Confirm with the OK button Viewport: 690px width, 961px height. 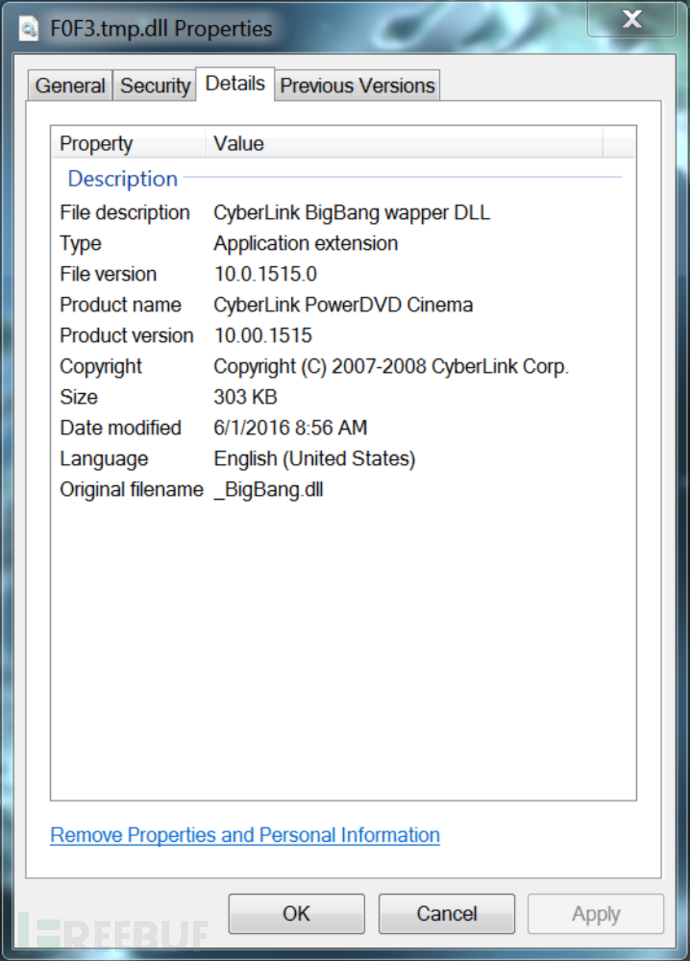click(x=297, y=914)
